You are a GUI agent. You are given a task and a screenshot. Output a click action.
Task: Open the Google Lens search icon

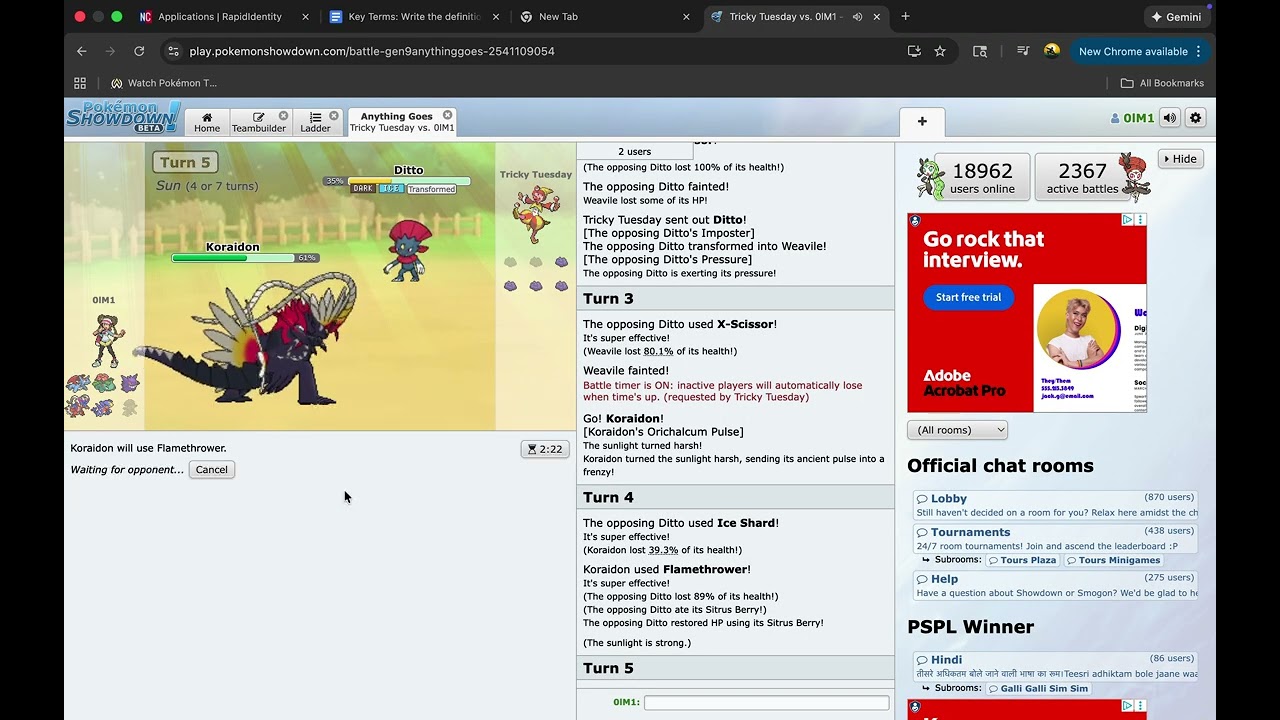tap(980, 51)
